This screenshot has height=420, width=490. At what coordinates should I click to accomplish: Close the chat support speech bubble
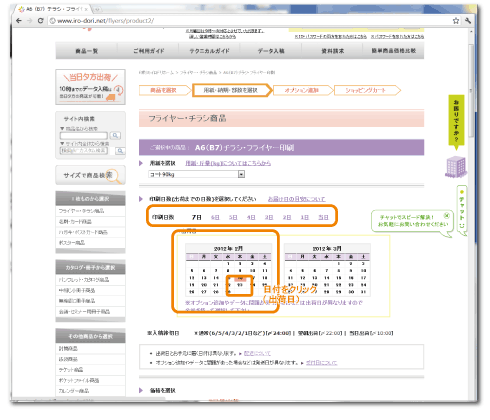tap(447, 215)
